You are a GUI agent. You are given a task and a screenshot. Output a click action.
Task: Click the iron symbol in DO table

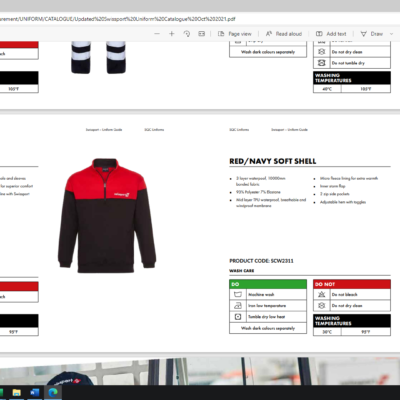point(238,305)
